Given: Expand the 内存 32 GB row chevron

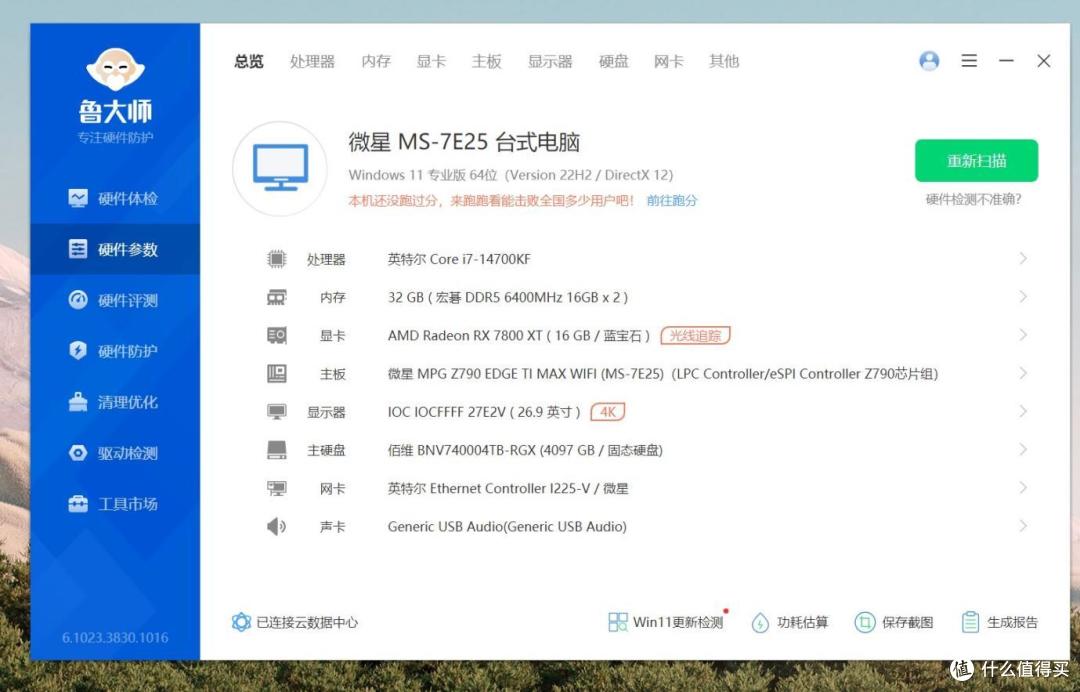Looking at the screenshot, I should 1023,297.
